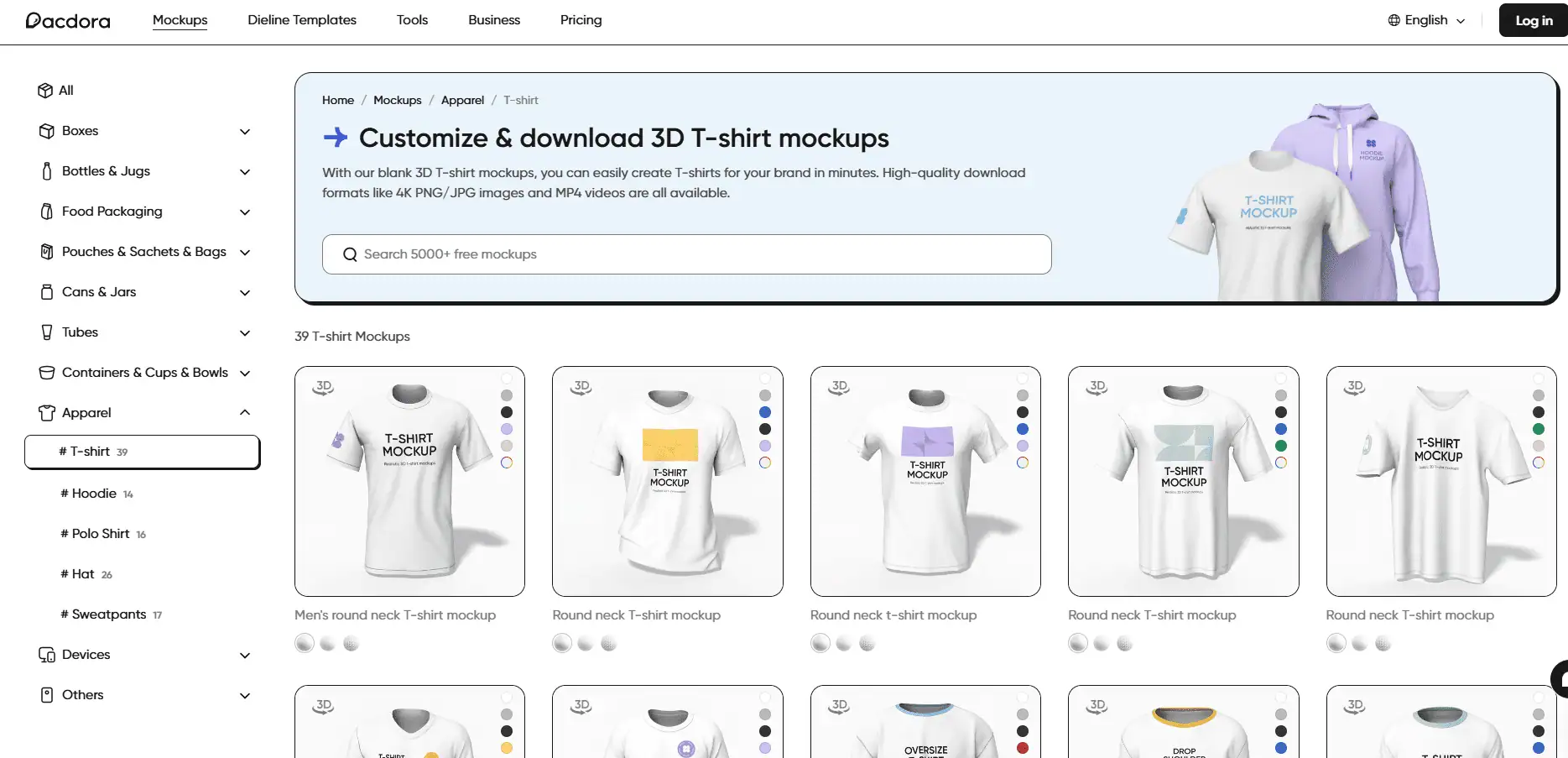Click the Food Packaging category icon

click(47, 212)
